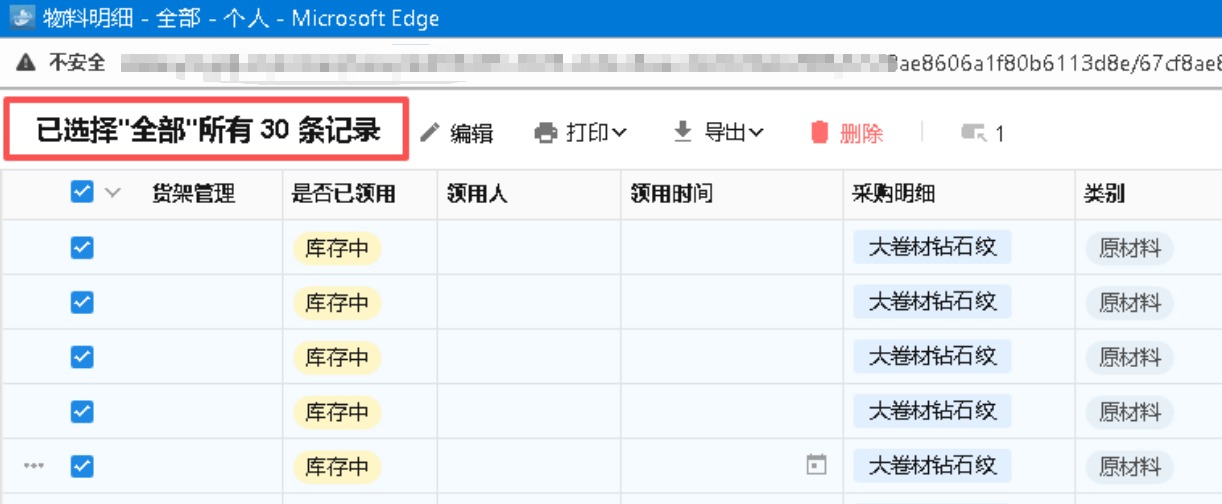This screenshot has height=504, width=1222.
Task: Click the printer icon in toolbar
Action: pyautogui.click(x=546, y=132)
